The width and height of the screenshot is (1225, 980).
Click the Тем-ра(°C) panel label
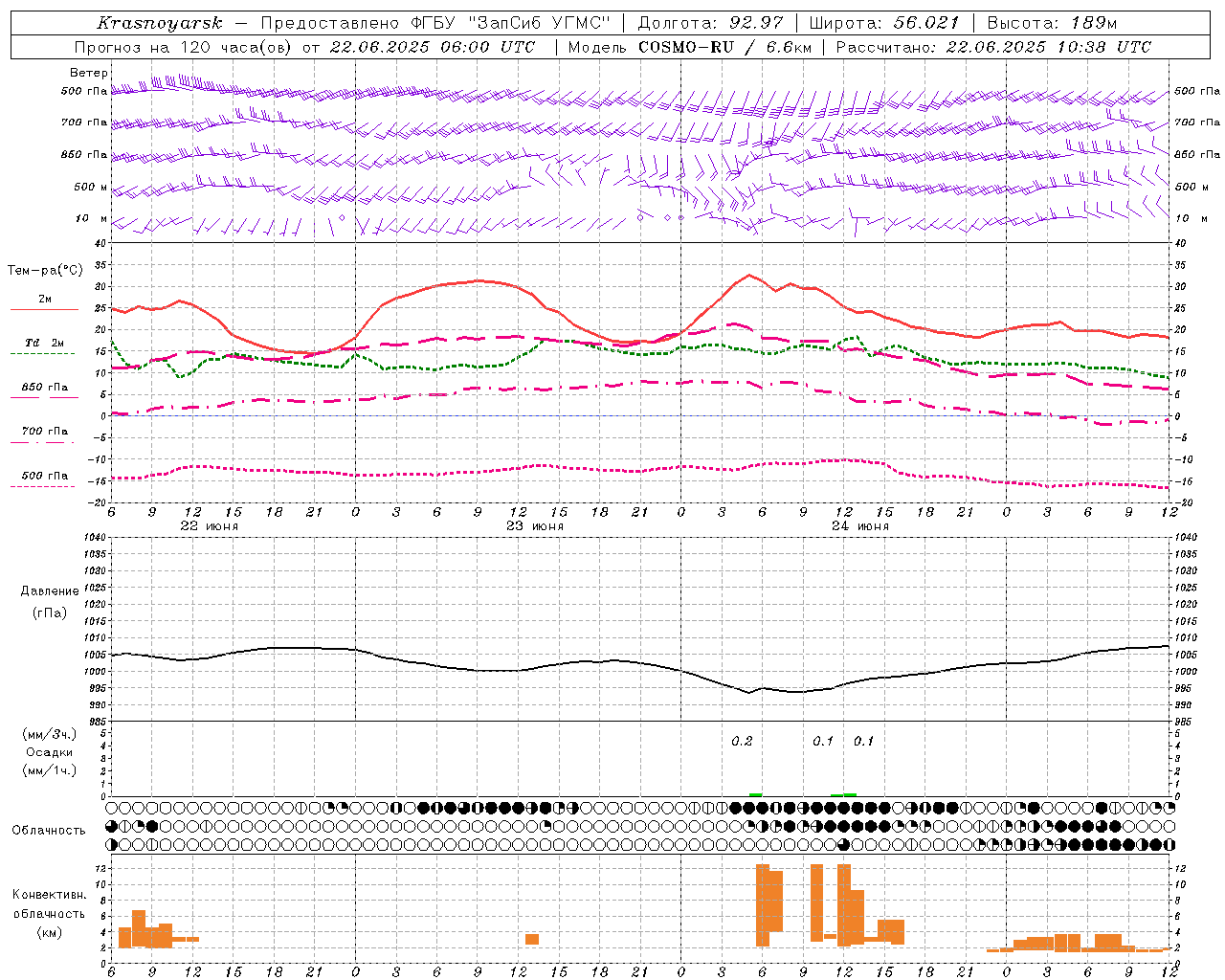click(x=45, y=271)
